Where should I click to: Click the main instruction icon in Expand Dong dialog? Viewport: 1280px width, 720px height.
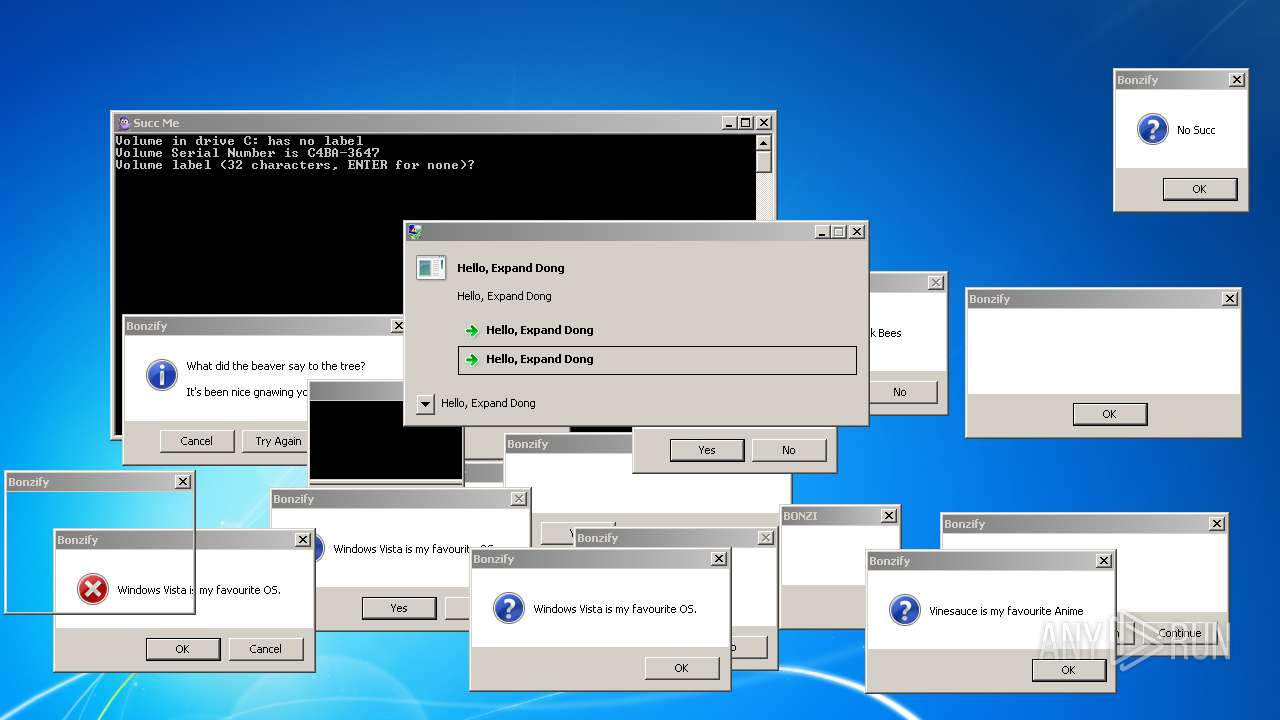431,267
